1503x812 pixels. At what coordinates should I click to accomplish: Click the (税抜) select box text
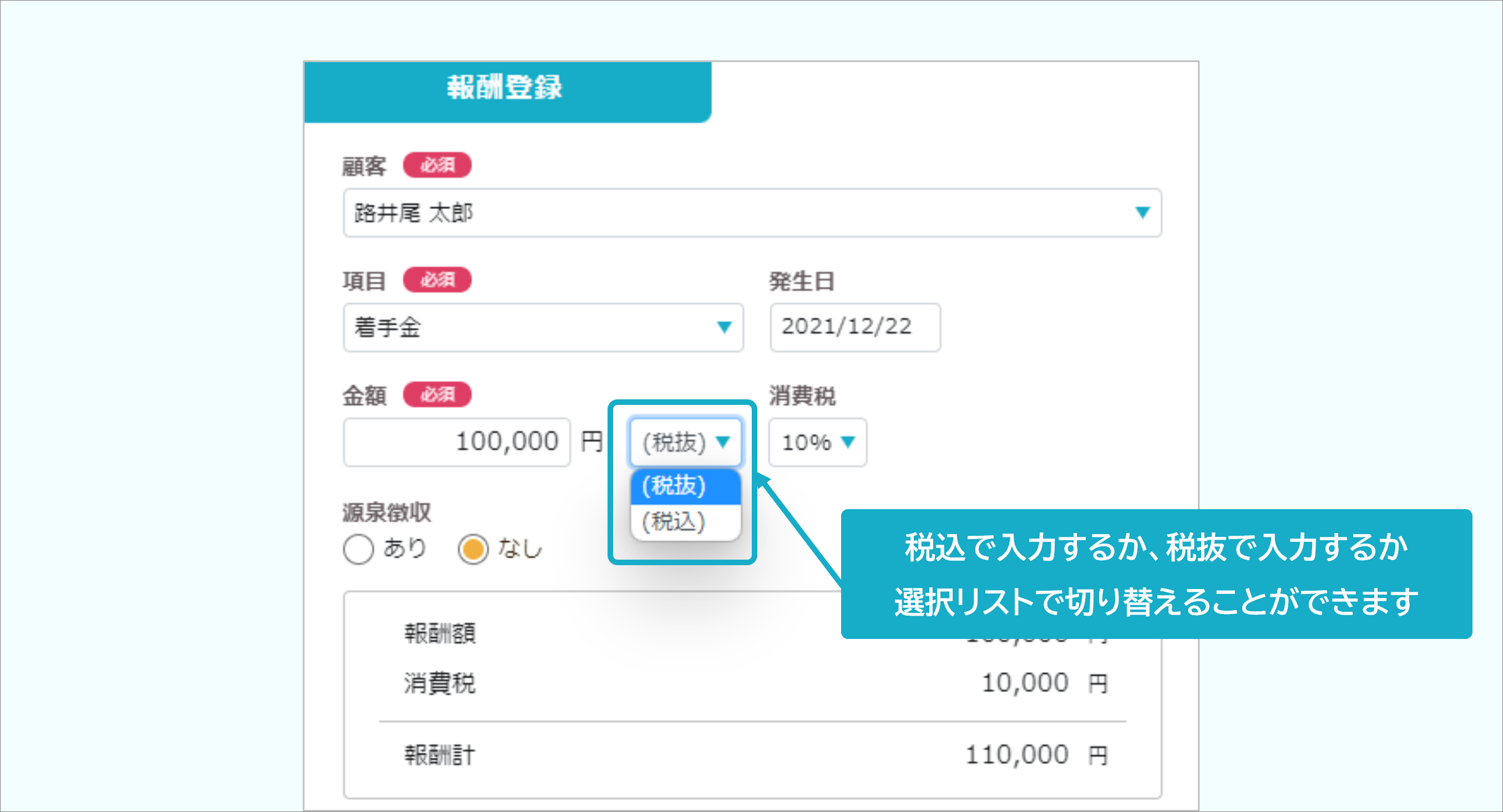(675, 441)
